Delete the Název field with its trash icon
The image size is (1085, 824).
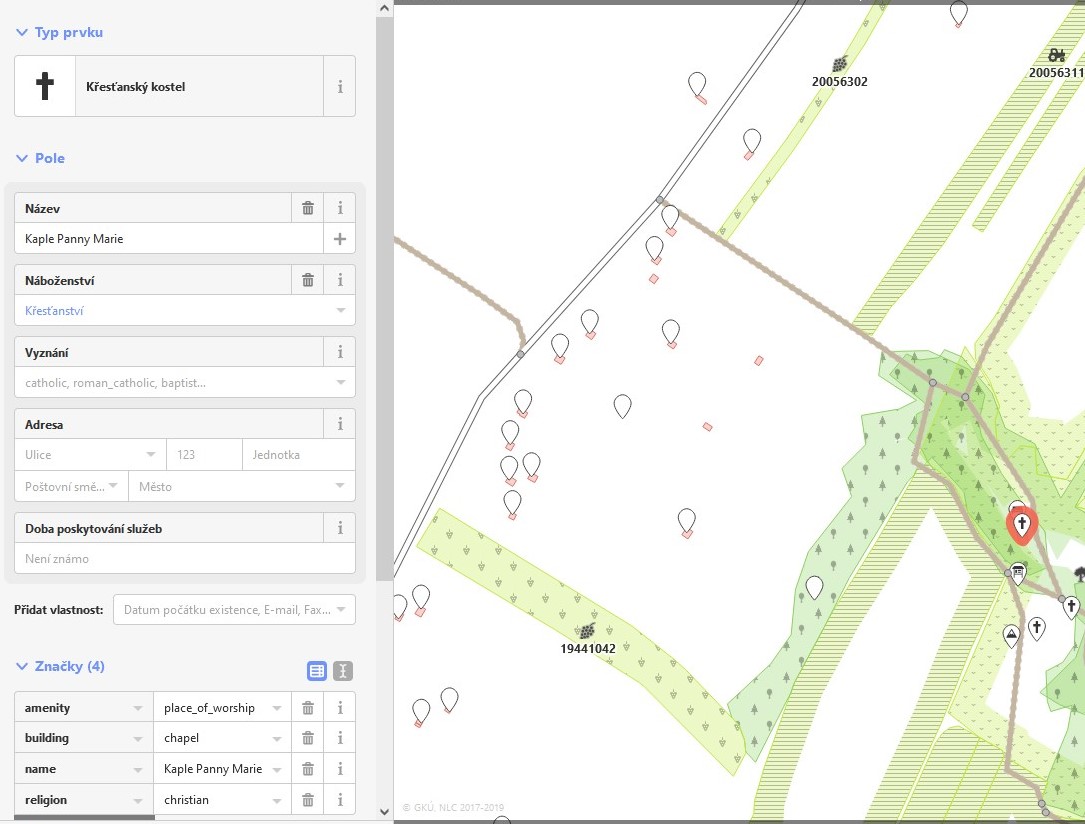click(308, 208)
